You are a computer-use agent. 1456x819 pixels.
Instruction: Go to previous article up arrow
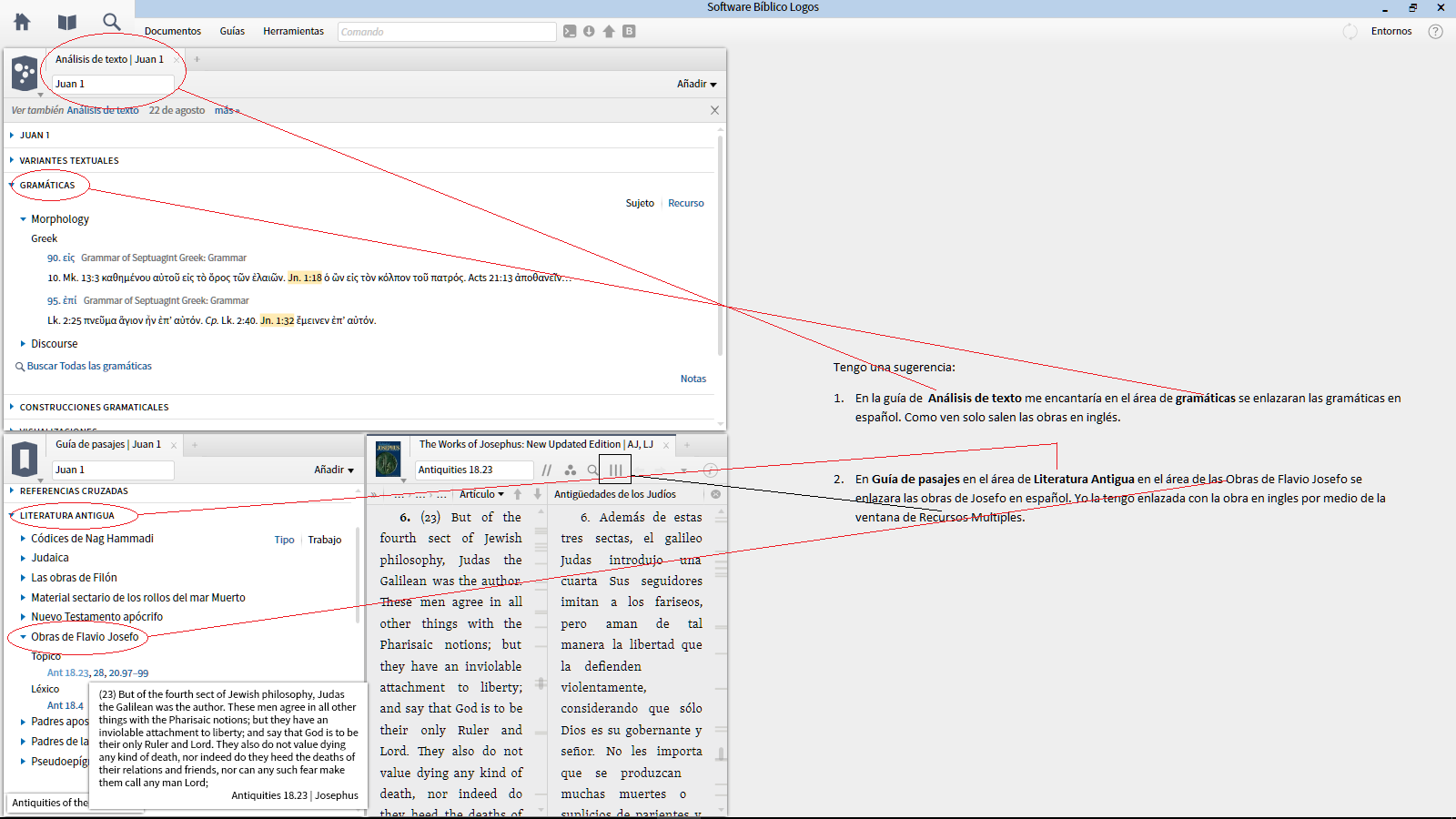518,494
